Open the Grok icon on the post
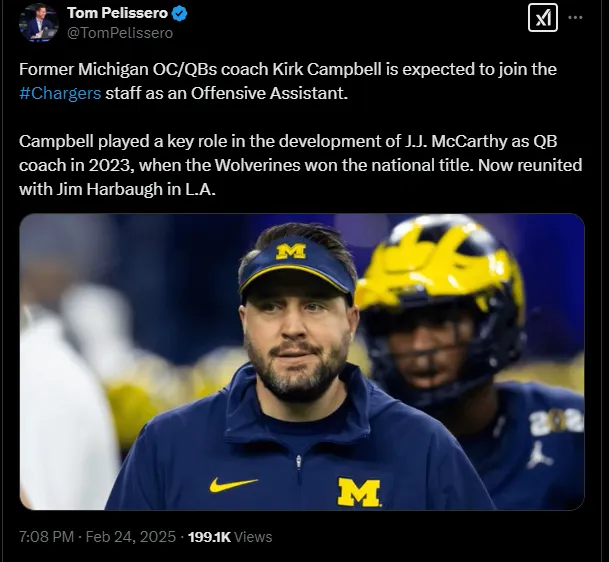 (542, 18)
